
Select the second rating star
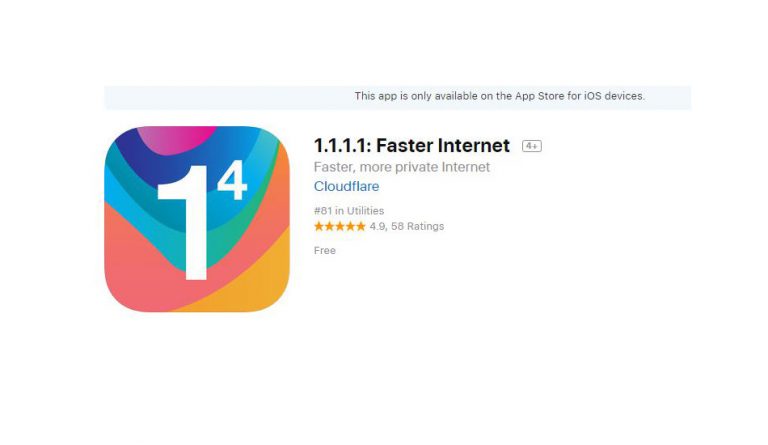pyautogui.click(x=330, y=226)
